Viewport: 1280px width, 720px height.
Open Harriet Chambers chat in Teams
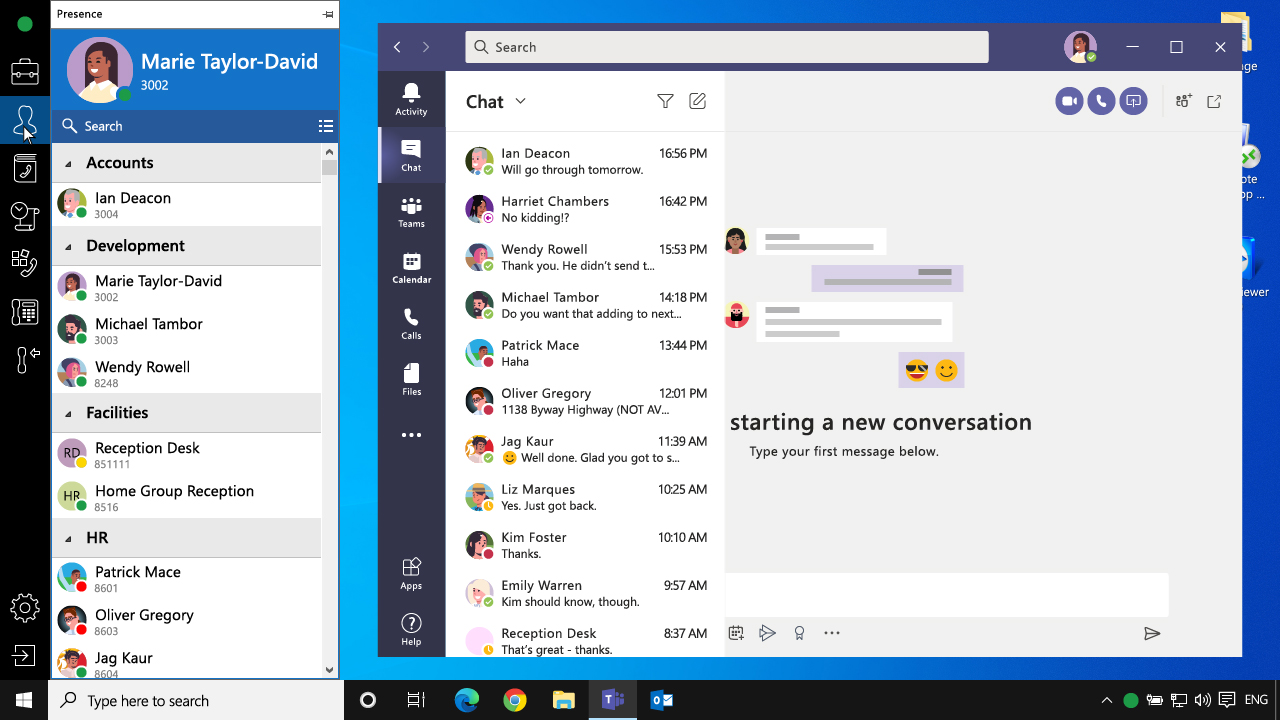[585, 209]
